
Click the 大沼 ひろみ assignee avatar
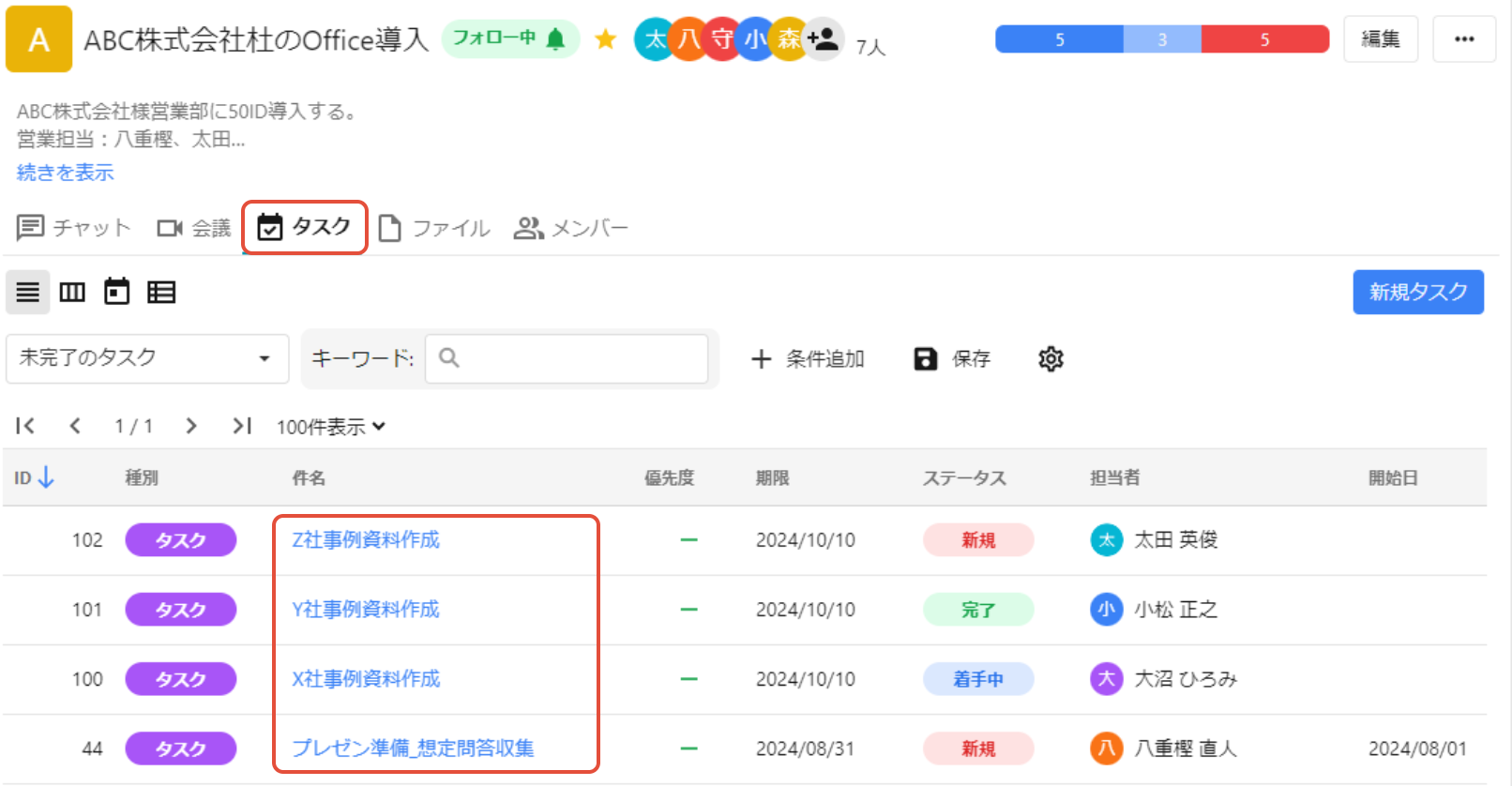[1106, 679]
